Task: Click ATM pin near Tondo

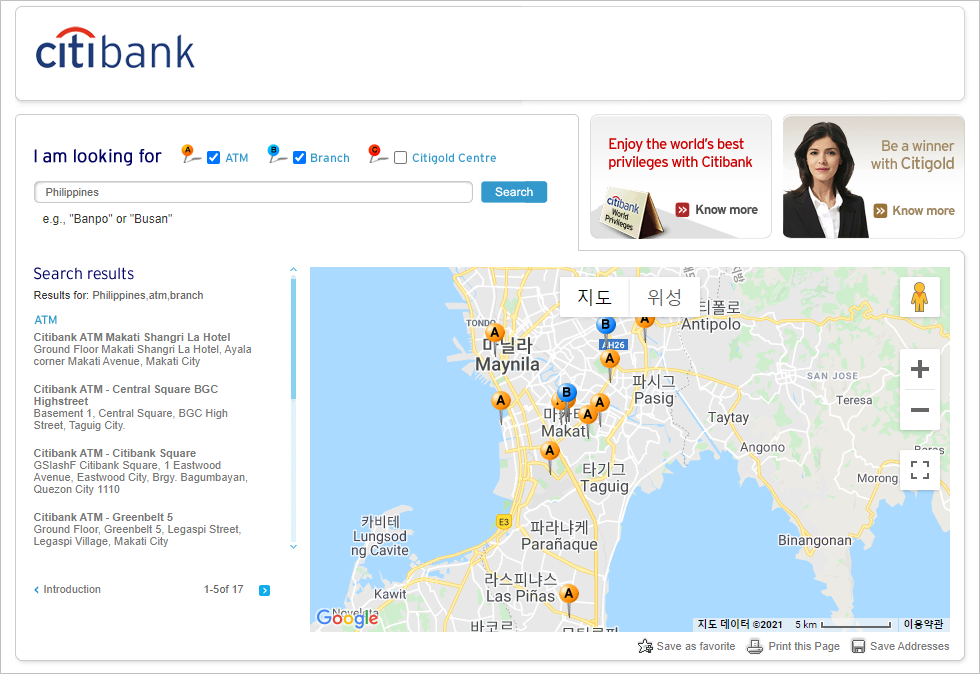Action: (x=495, y=333)
